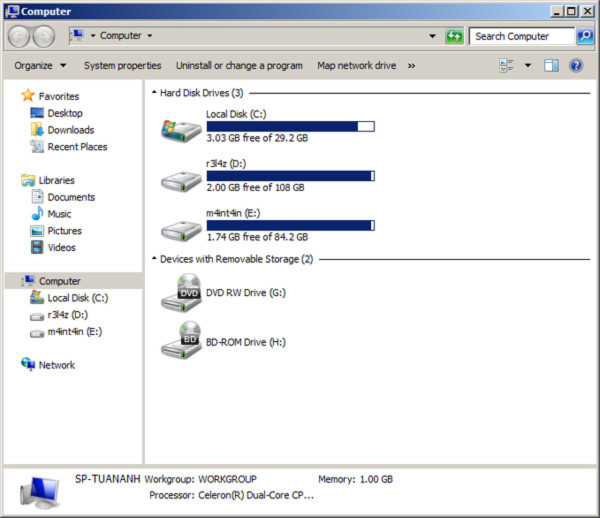This screenshot has width=600, height=518.
Task: Select the BD-ROM Drive (H:) icon
Action: click(x=181, y=340)
